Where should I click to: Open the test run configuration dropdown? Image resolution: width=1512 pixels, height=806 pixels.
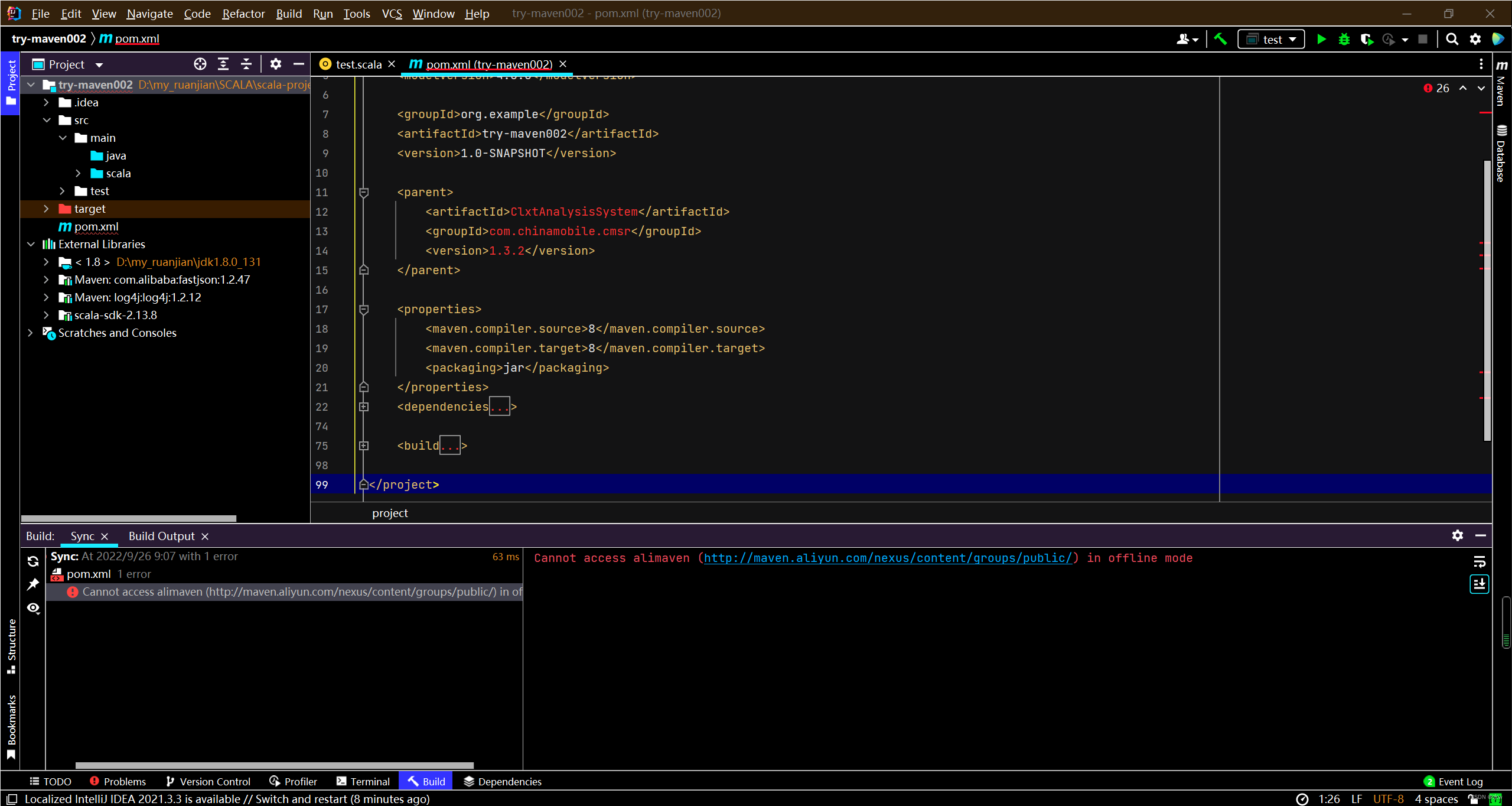tap(1271, 39)
